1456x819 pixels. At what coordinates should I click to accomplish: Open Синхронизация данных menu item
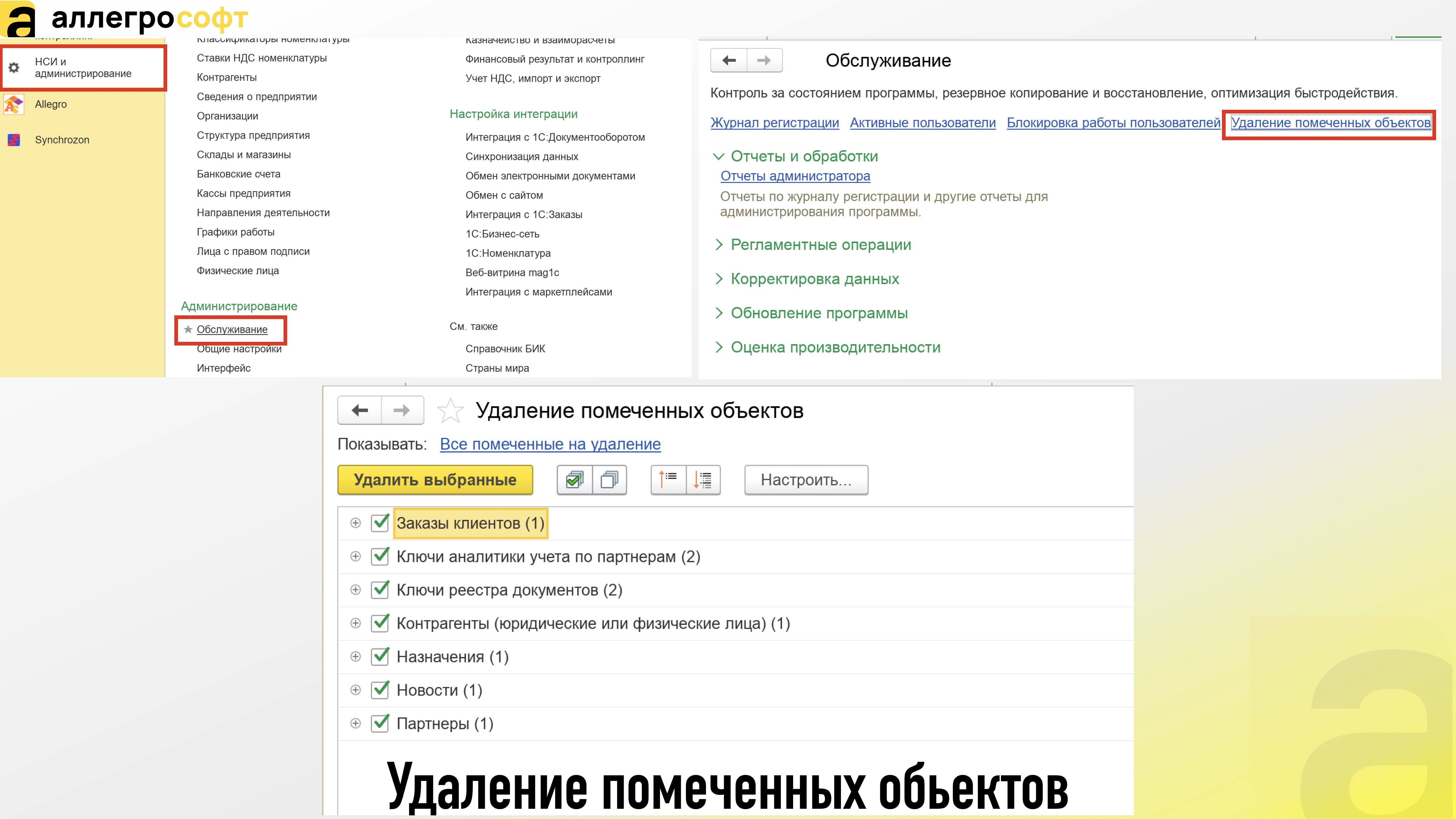(522, 157)
